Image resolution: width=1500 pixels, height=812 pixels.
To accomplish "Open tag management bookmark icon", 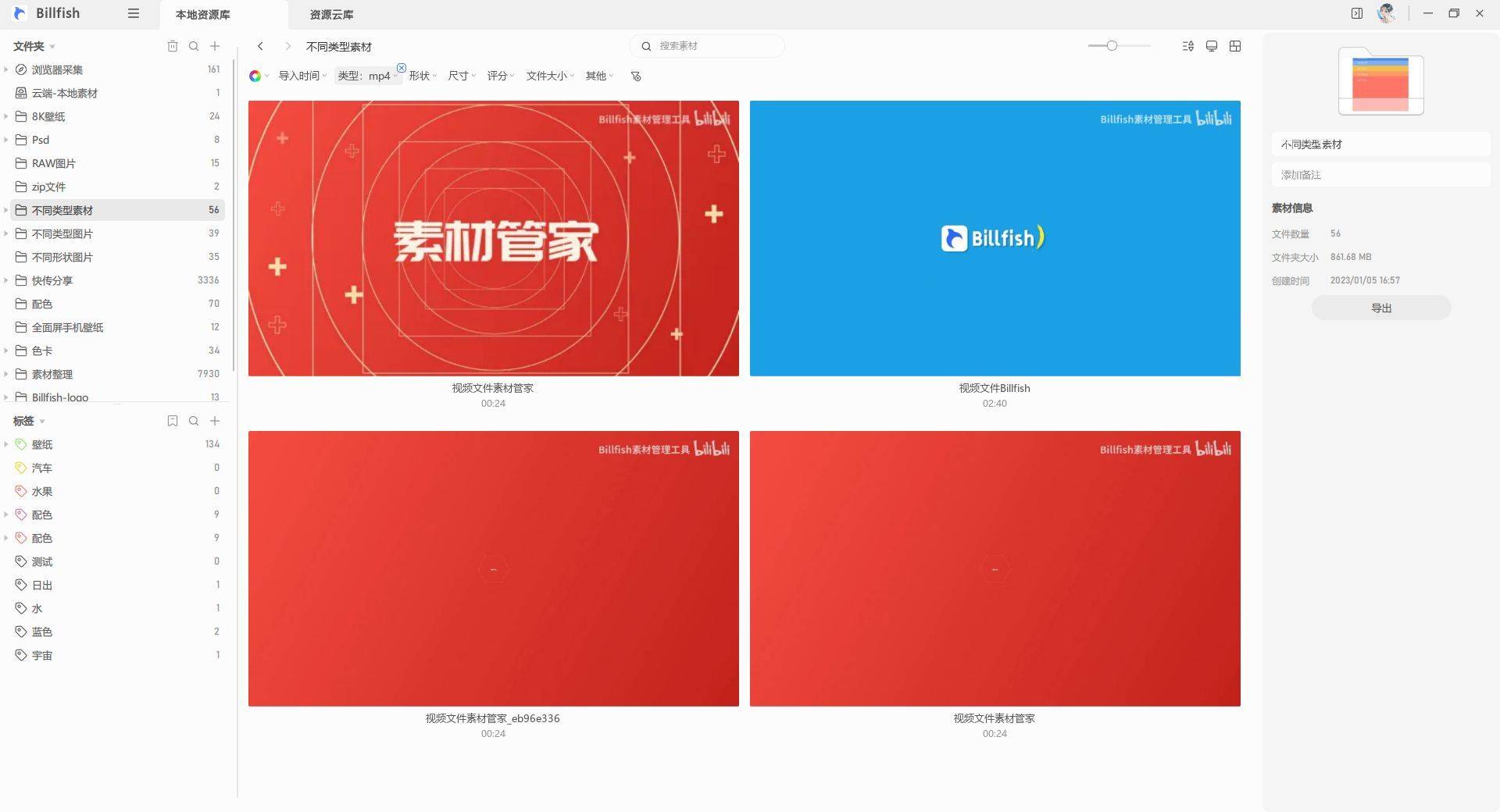I will (173, 421).
